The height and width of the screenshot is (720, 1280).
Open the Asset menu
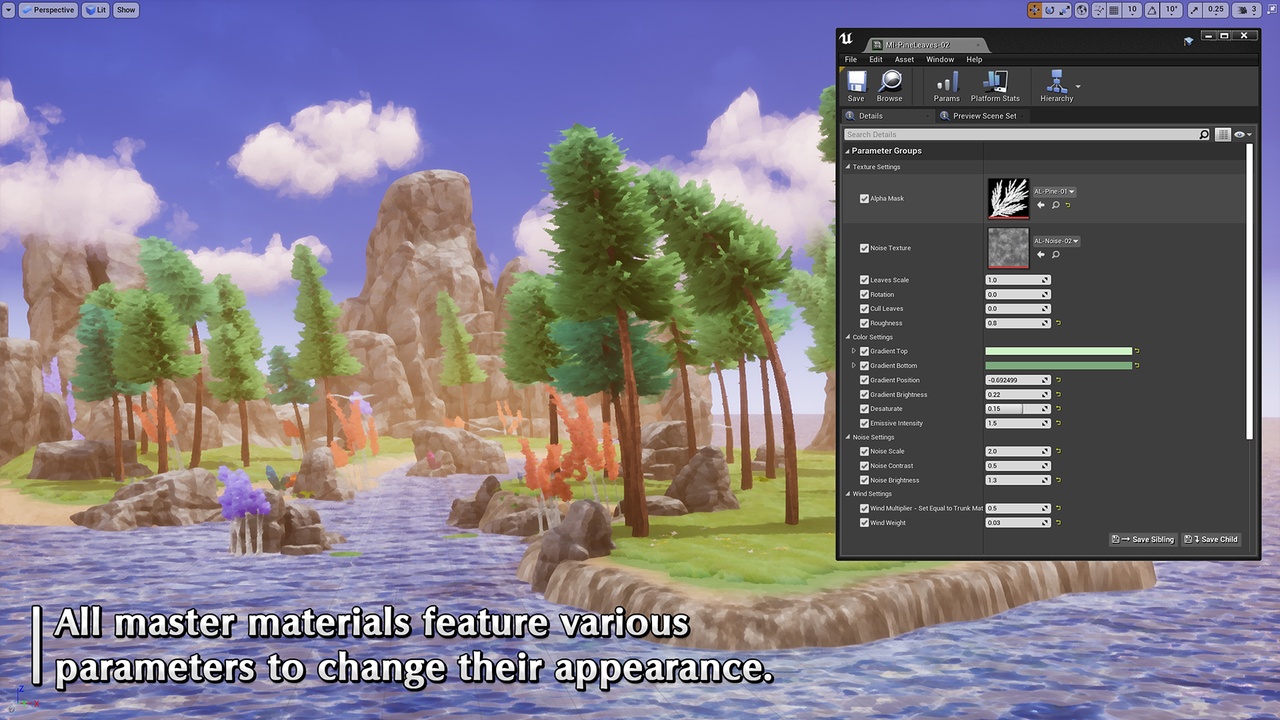click(x=904, y=59)
